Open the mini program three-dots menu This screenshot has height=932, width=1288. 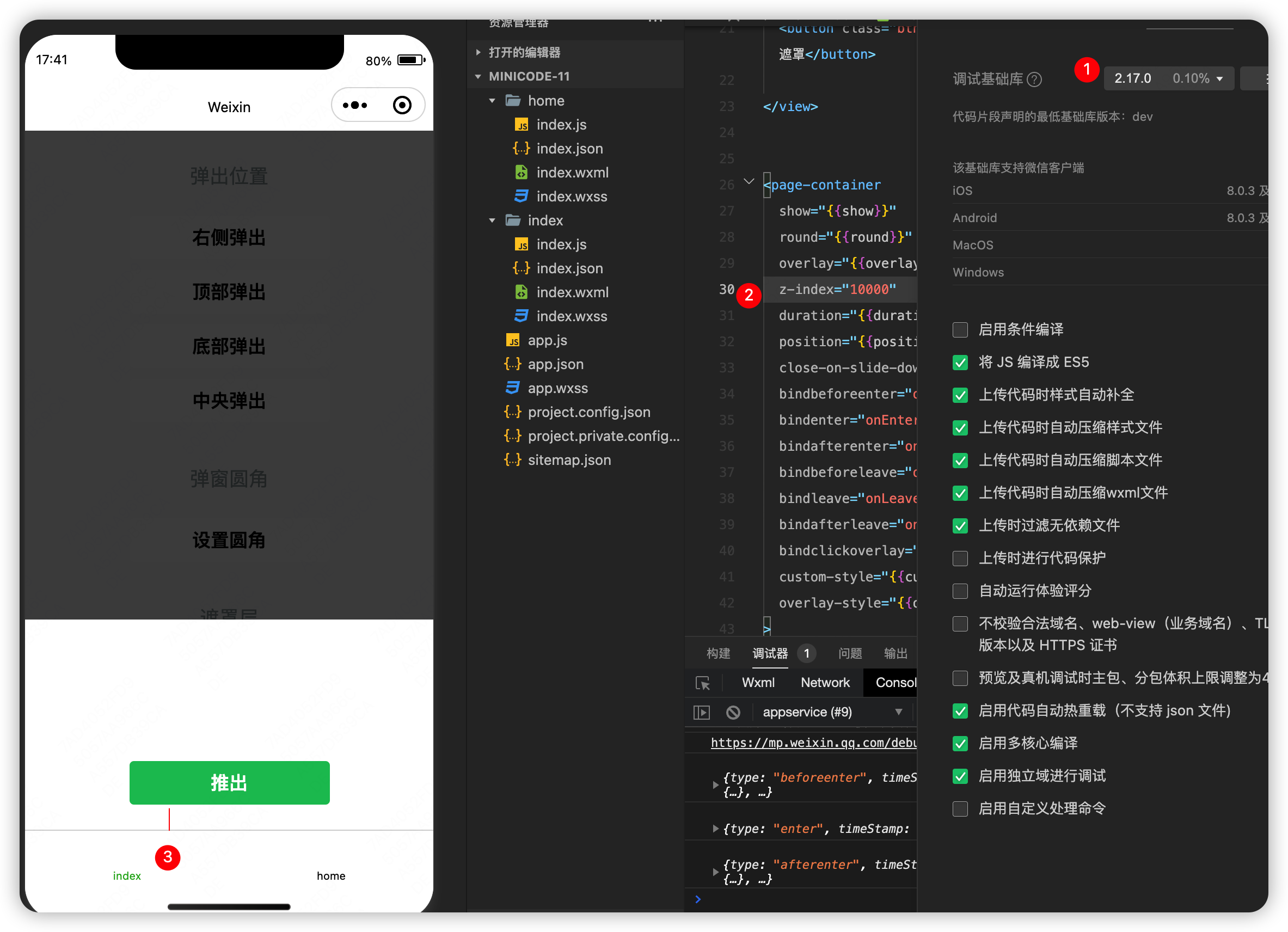(x=355, y=105)
